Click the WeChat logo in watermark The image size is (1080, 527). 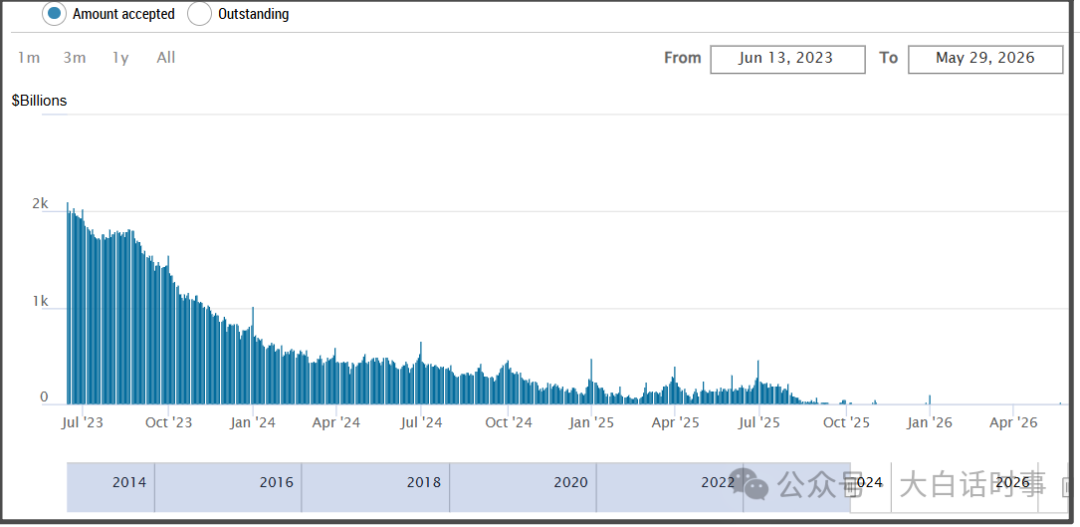pyautogui.click(x=749, y=484)
